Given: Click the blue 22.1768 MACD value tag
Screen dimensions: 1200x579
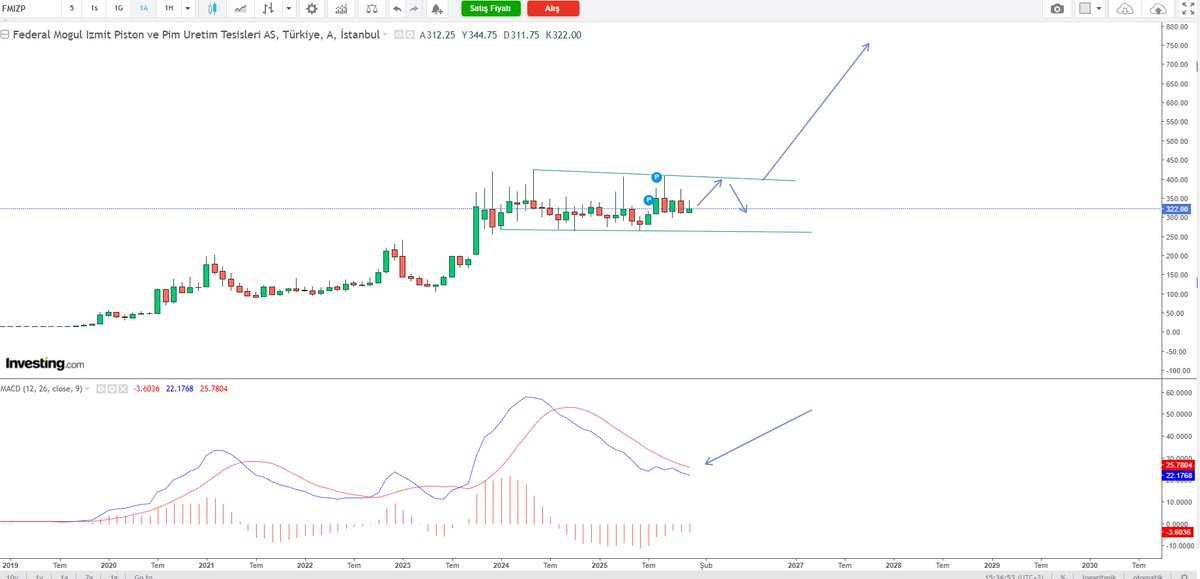Looking at the screenshot, I should tap(1180, 475).
